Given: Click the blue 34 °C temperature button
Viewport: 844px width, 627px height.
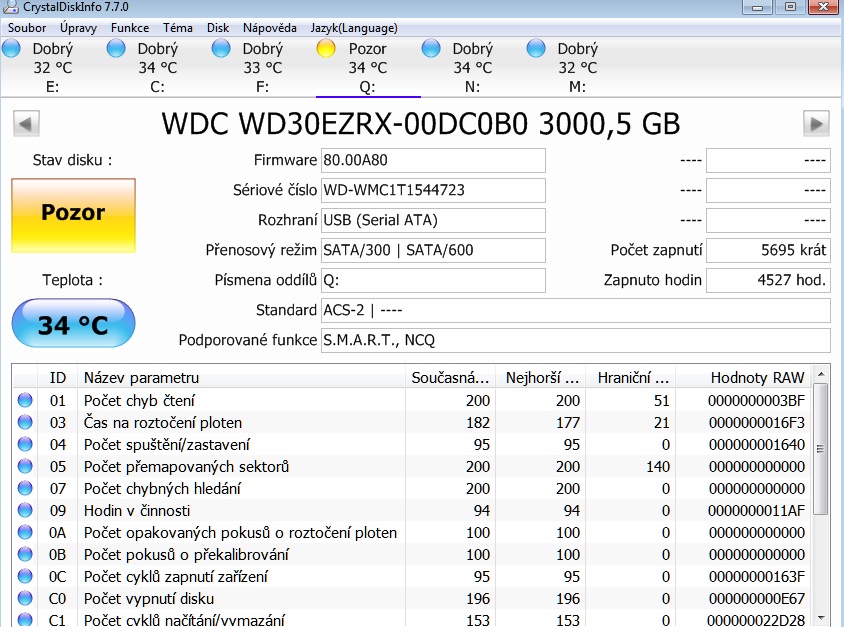Looking at the screenshot, I should coord(73,323).
